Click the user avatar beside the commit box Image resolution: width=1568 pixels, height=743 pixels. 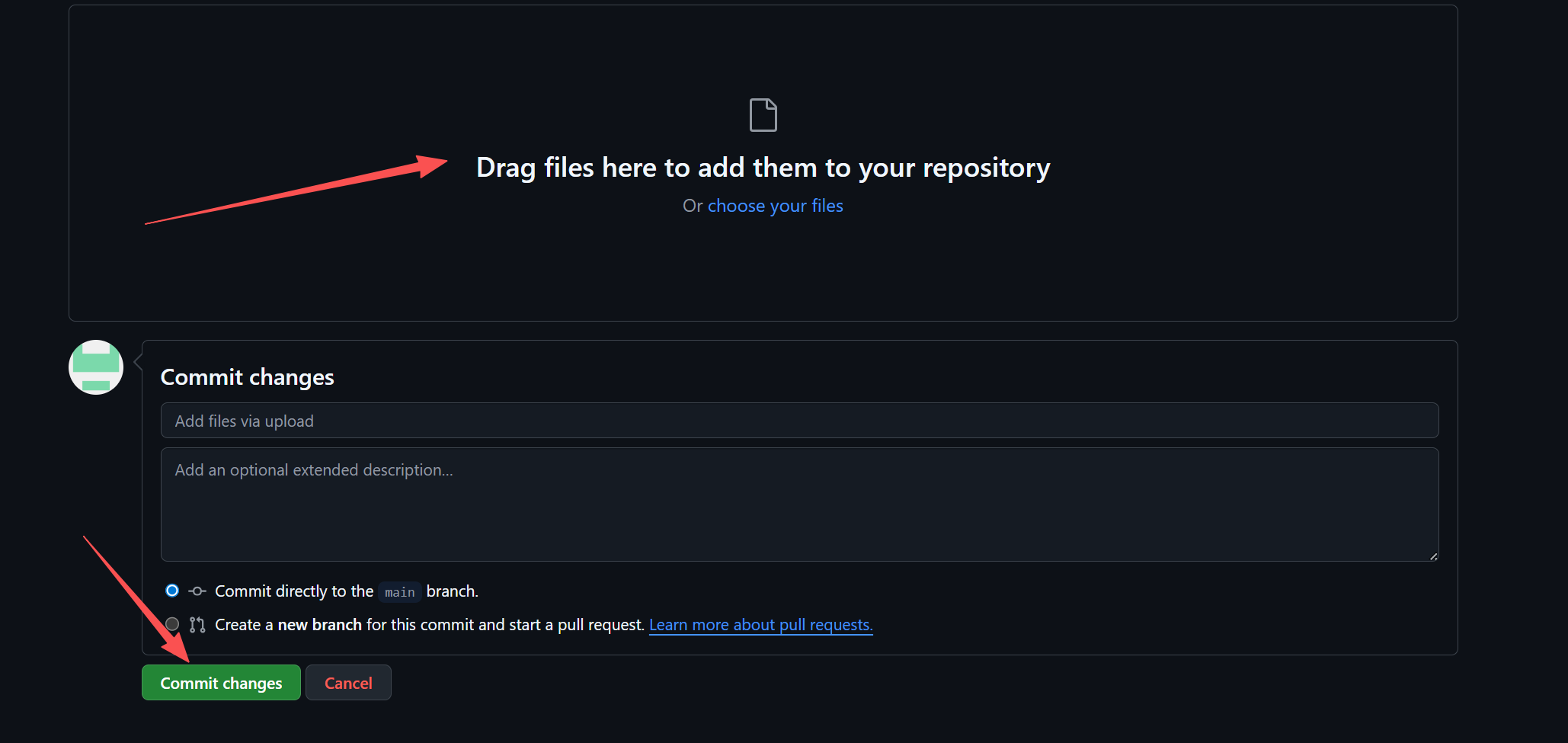click(96, 367)
